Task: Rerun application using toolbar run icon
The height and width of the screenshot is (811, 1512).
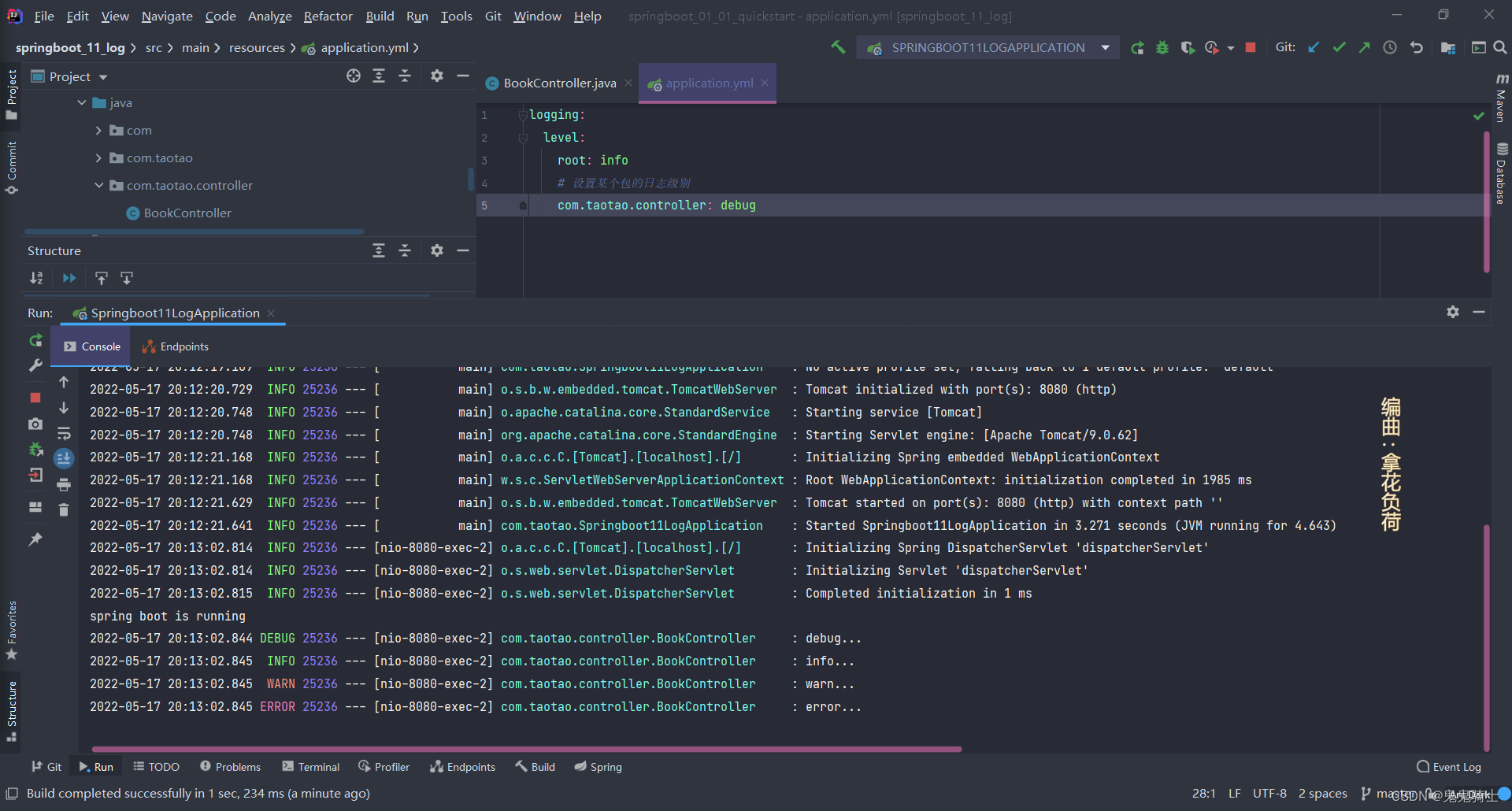Action: click(1137, 48)
